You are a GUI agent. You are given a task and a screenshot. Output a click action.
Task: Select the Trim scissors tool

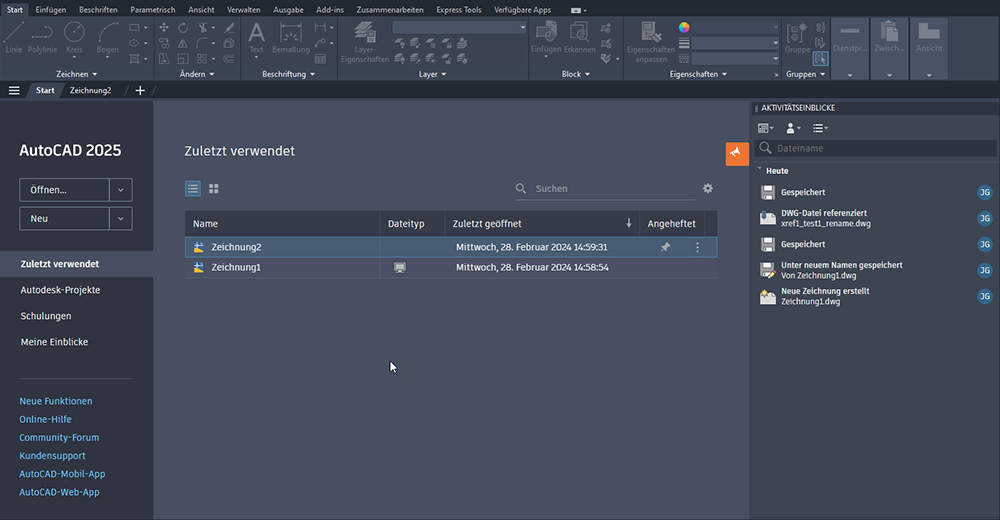pyautogui.click(x=202, y=27)
